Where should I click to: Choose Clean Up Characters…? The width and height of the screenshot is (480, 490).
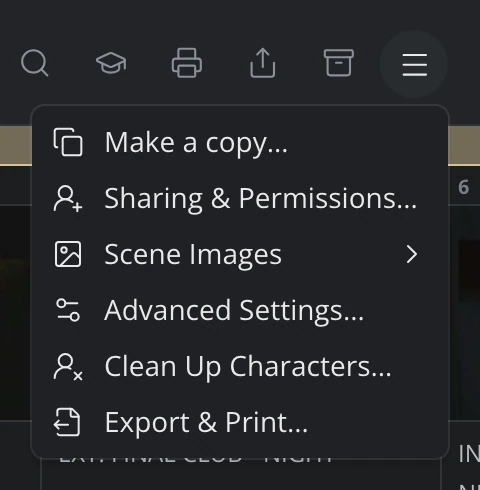240,367
